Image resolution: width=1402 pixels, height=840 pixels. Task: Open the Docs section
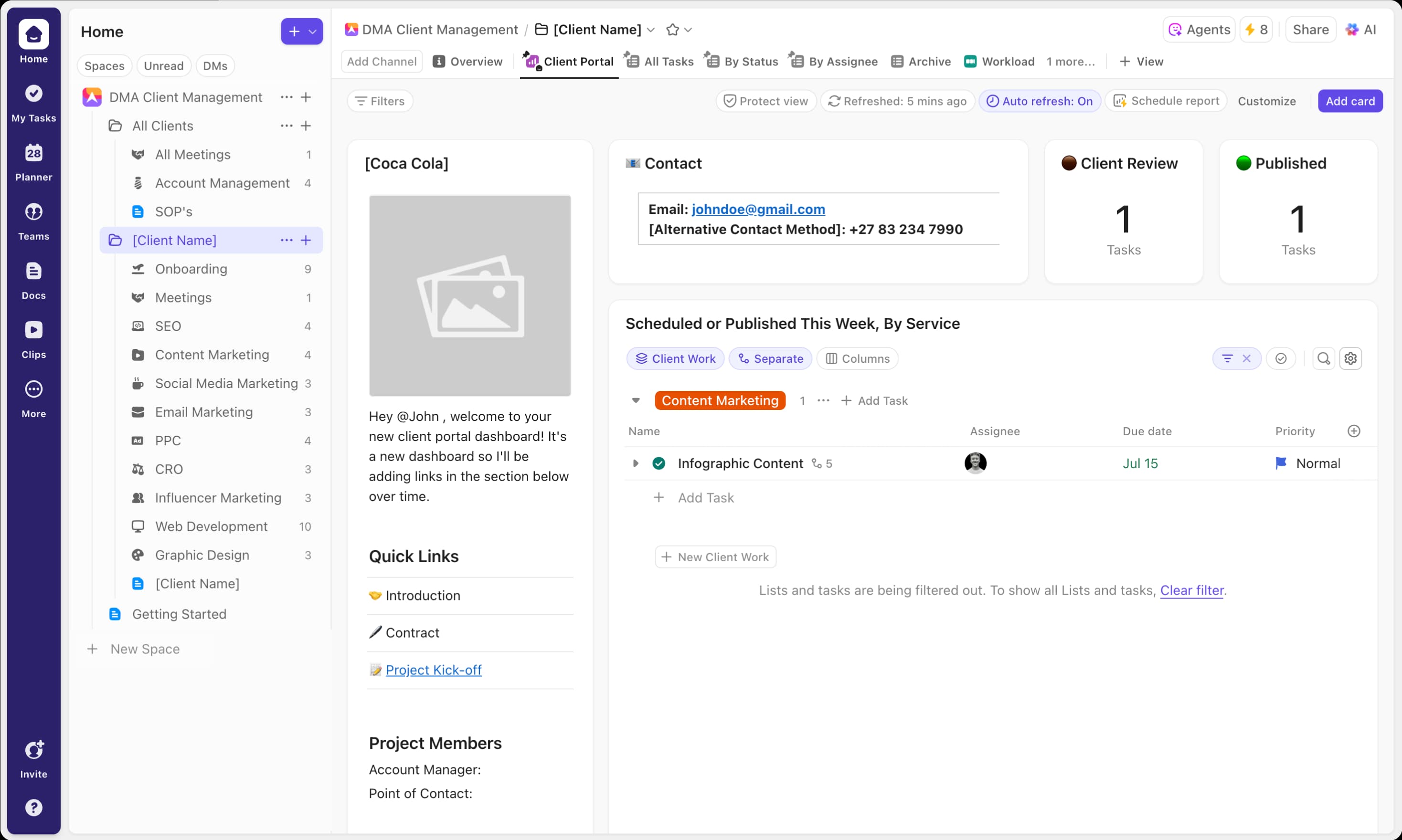coord(33,280)
